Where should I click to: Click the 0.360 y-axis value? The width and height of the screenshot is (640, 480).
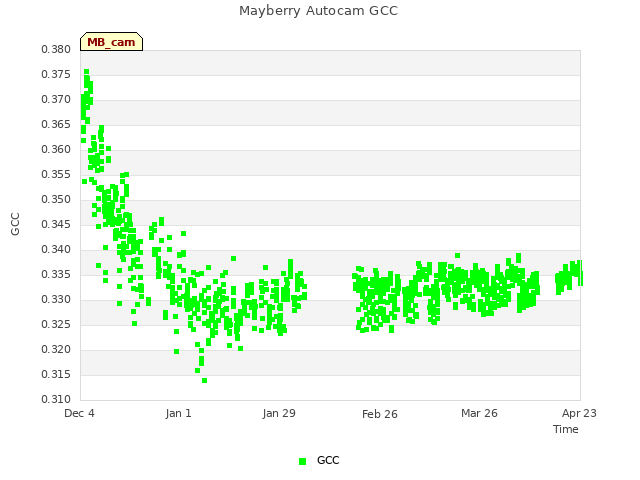coord(56,150)
